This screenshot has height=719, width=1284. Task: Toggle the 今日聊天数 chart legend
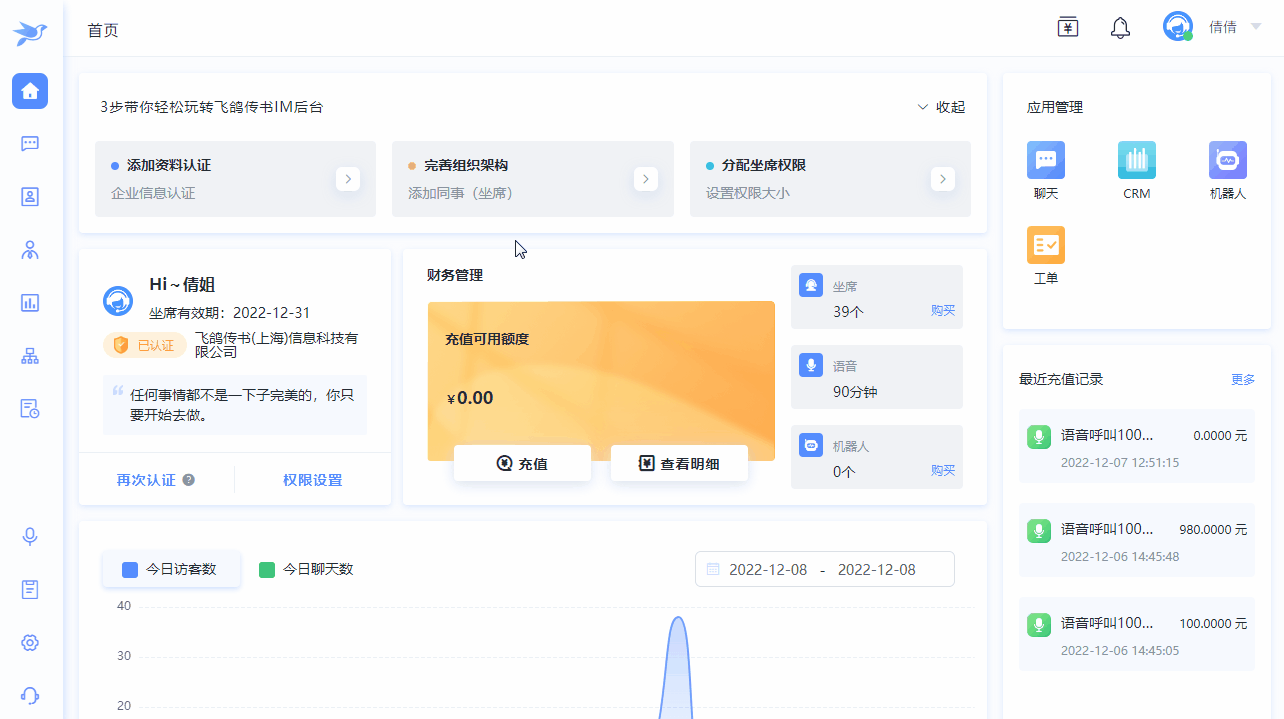tap(307, 569)
